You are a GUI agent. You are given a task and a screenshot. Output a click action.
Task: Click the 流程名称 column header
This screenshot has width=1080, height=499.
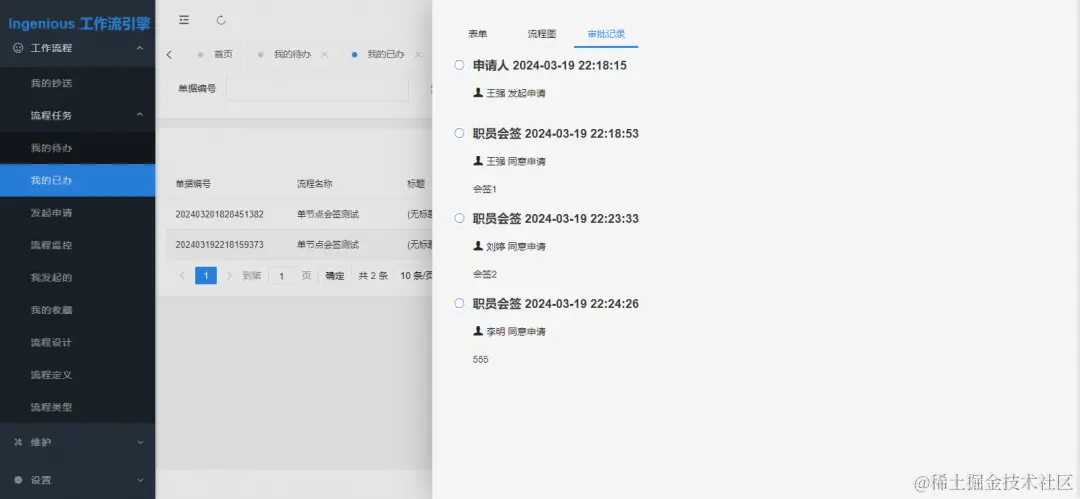coord(315,184)
